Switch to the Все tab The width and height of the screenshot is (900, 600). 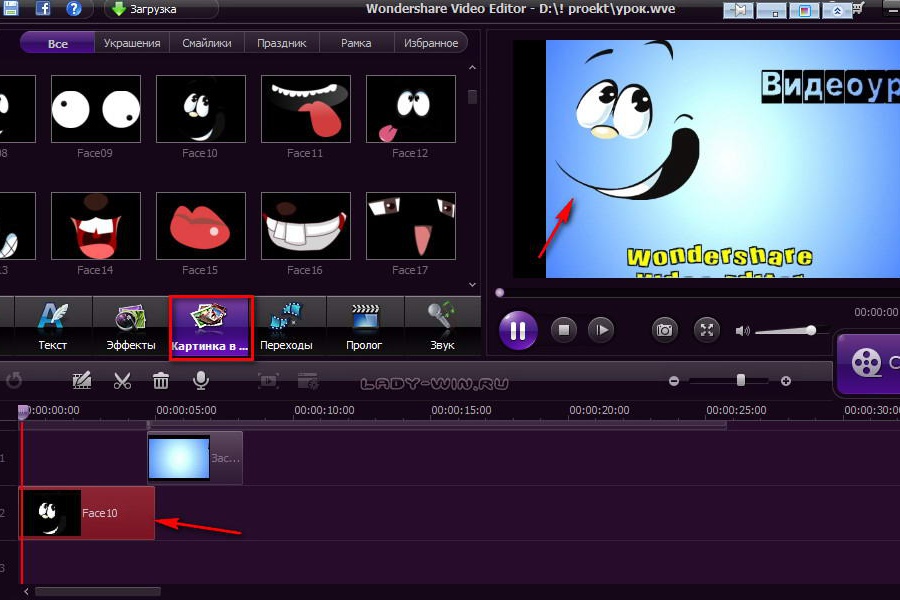click(x=57, y=43)
